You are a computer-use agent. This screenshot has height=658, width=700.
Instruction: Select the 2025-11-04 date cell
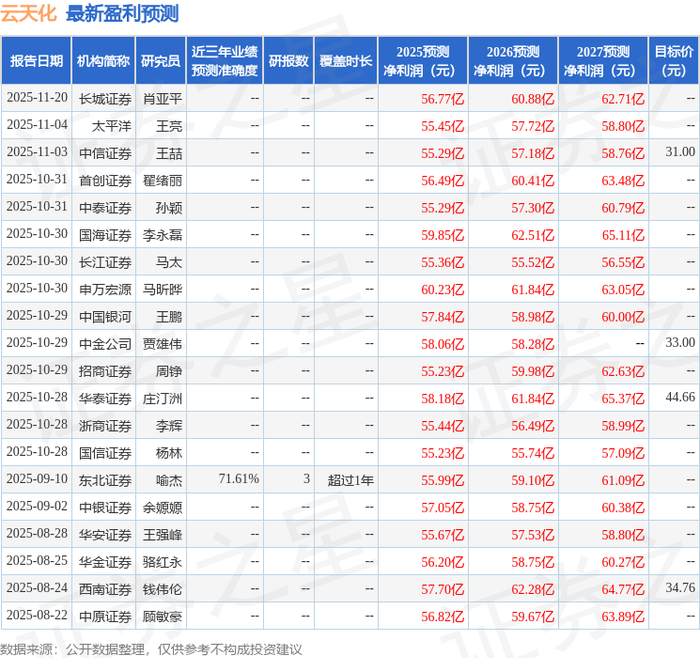tap(37, 125)
